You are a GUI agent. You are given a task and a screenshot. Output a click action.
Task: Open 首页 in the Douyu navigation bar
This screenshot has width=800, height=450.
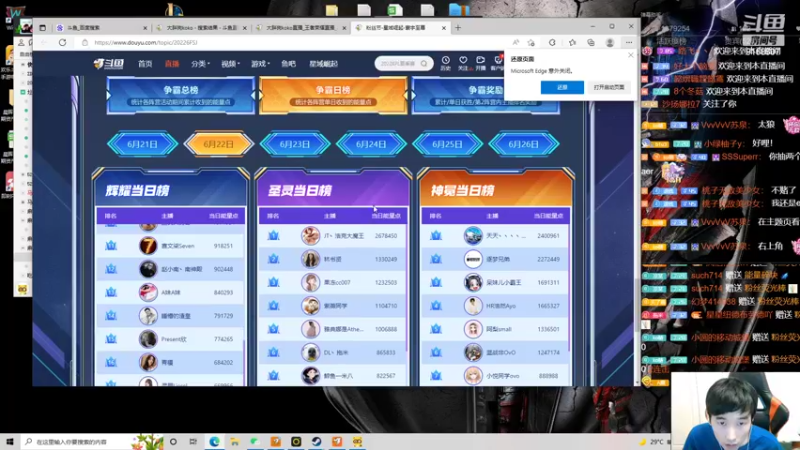click(145, 64)
